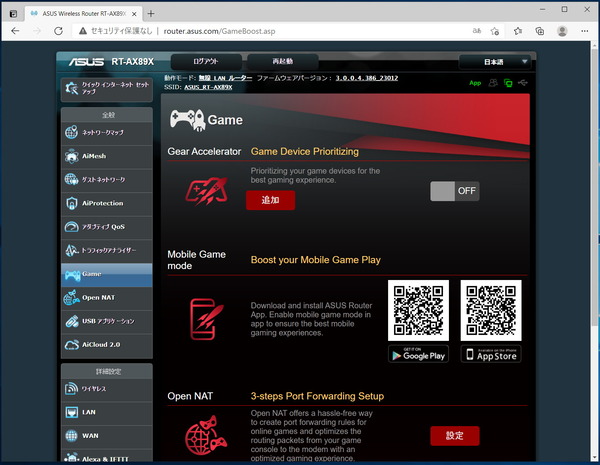Click the USB status icon
Viewport: 600px width, 465px height.
[x=523, y=82]
